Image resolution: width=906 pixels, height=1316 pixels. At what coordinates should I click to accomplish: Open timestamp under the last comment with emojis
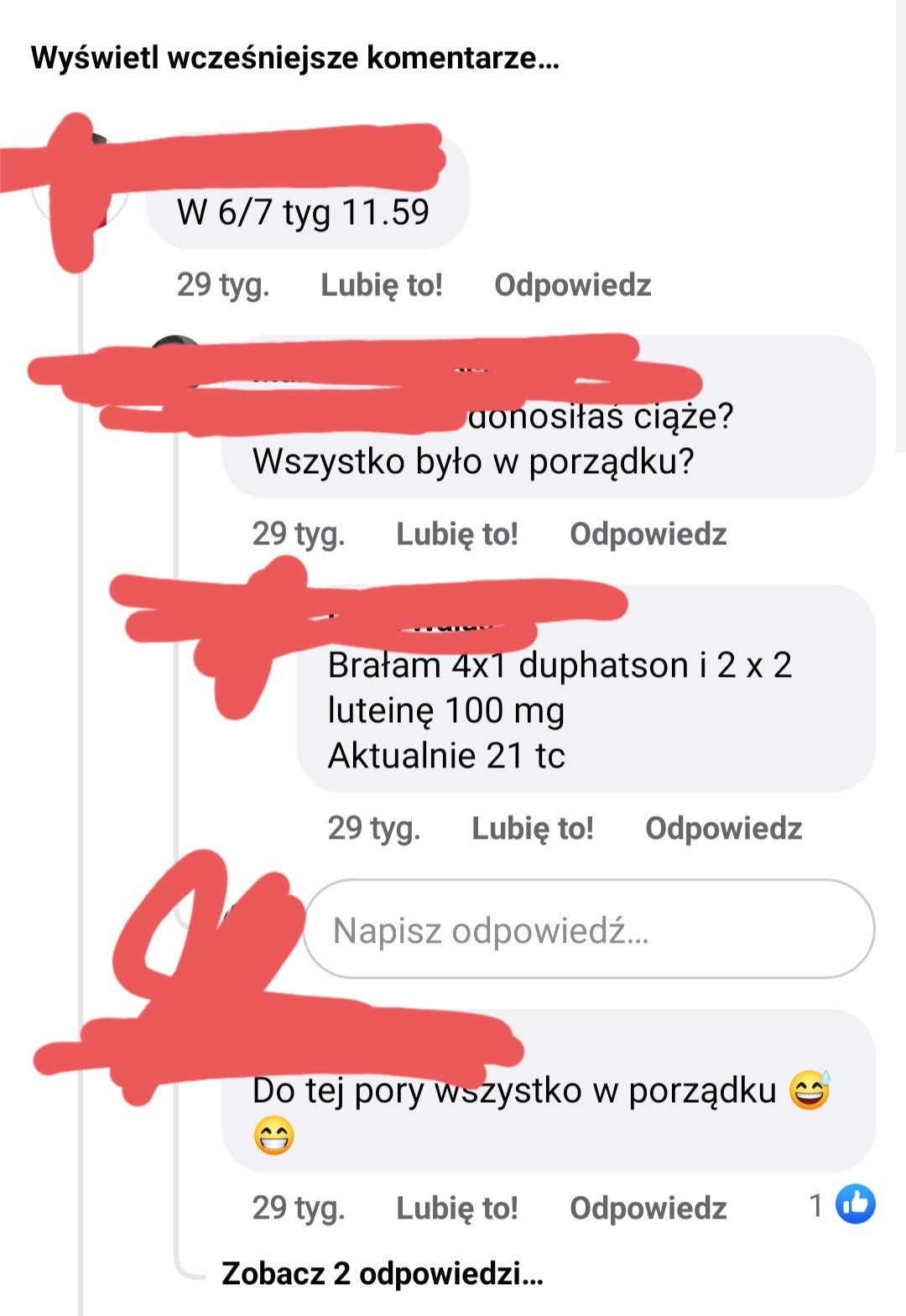coord(298,1209)
